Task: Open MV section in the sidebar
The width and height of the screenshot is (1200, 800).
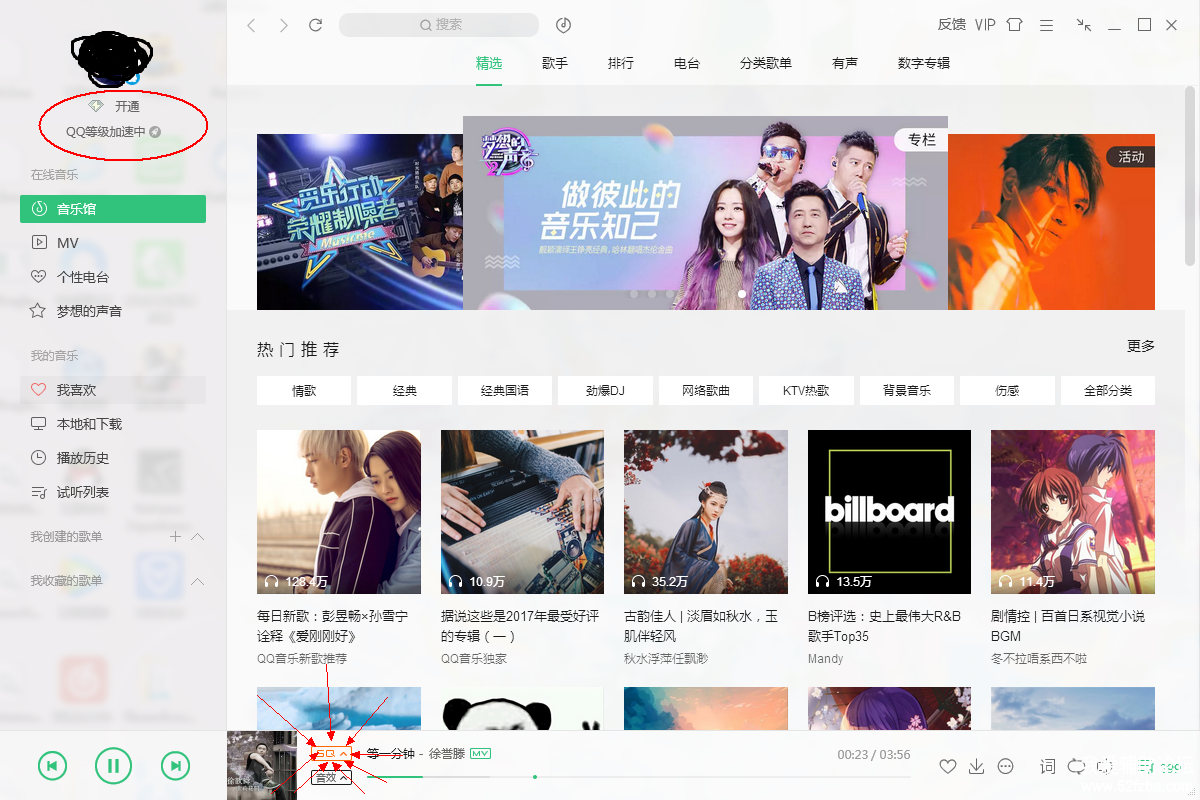Action: pyautogui.click(x=113, y=243)
